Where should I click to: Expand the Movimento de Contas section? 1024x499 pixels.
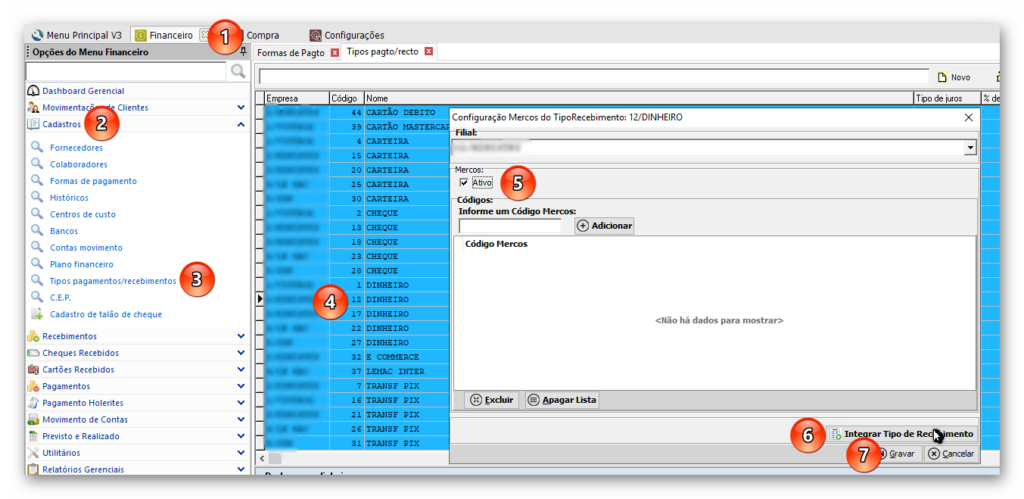241,419
